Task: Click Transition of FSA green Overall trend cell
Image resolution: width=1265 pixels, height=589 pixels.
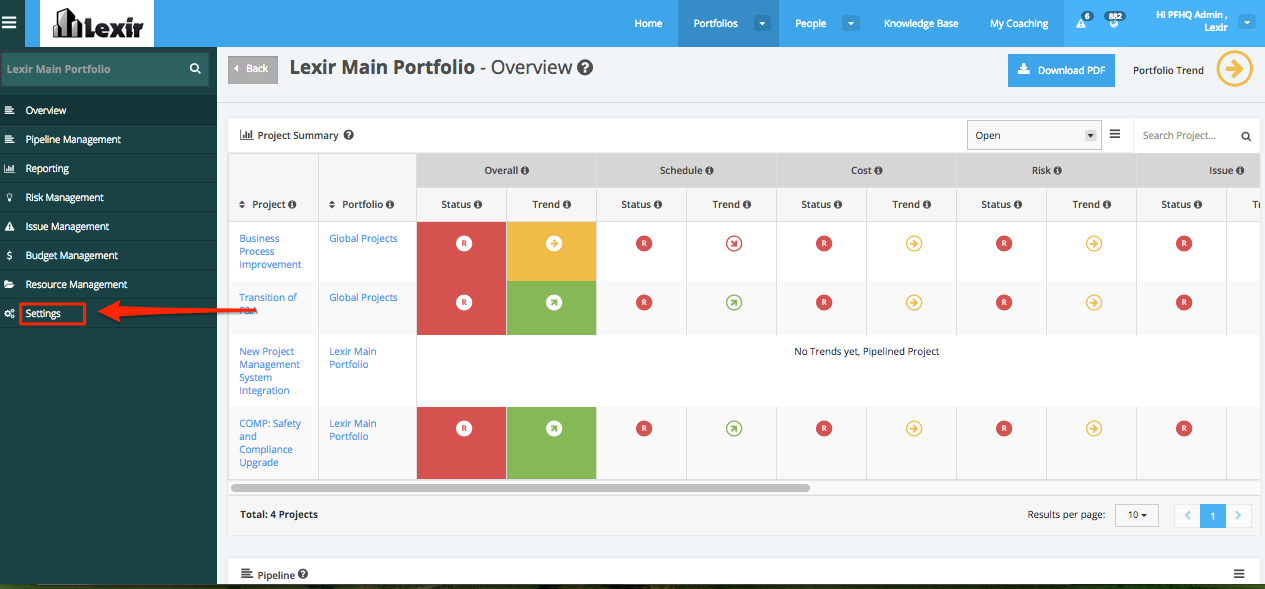Action: click(x=551, y=308)
